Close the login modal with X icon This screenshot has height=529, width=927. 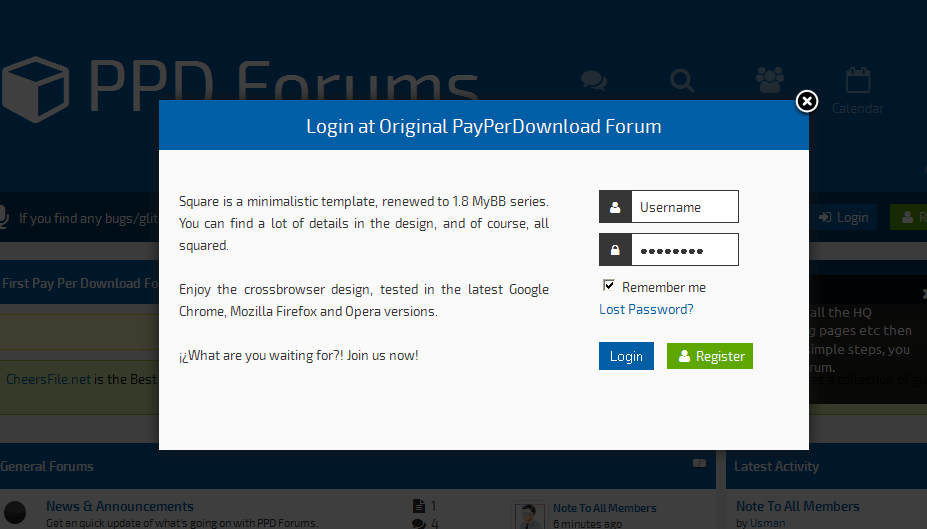pos(806,101)
